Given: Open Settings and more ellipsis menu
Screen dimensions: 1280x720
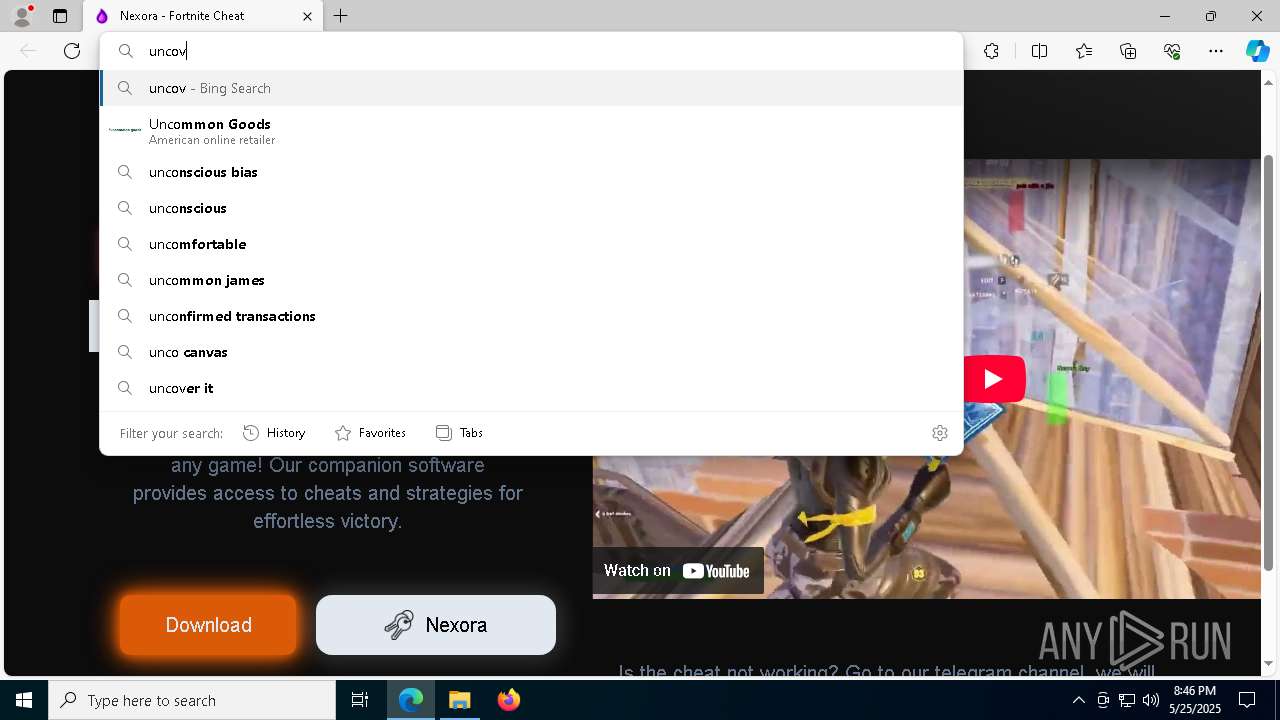Looking at the screenshot, I should point(1216,51).
